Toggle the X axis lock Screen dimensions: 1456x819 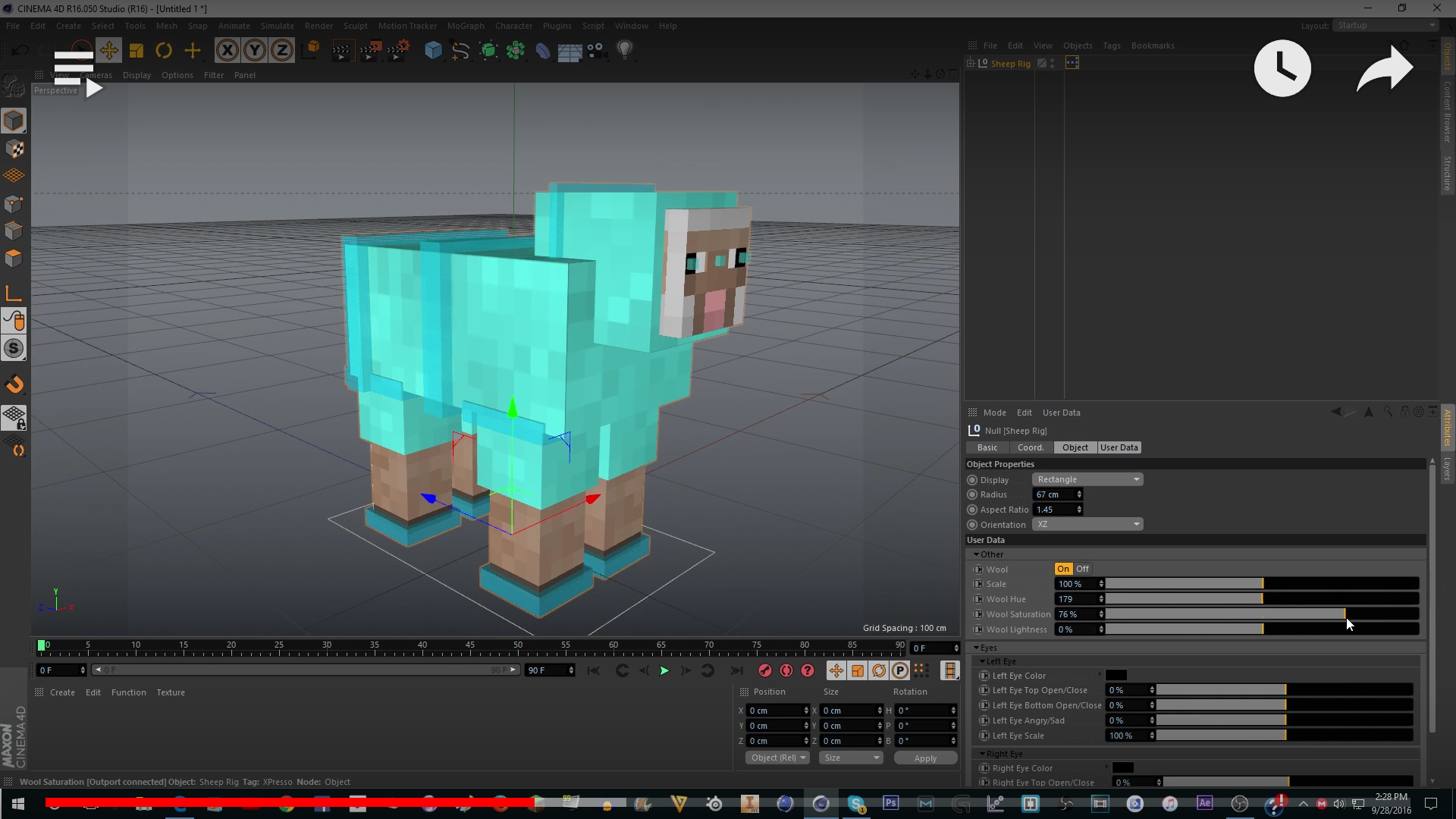(x=227, y=51)
